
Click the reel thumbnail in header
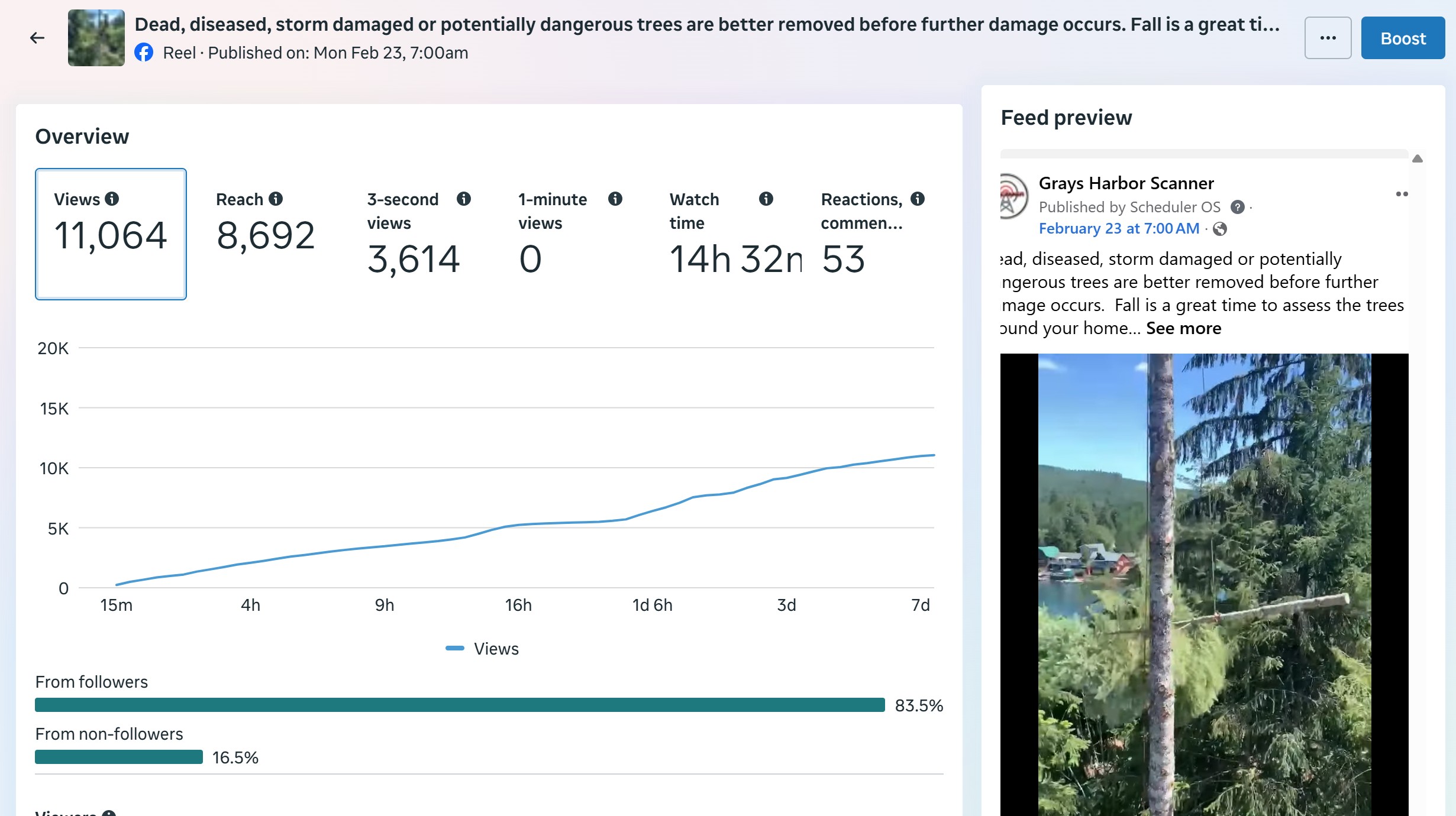96,38
